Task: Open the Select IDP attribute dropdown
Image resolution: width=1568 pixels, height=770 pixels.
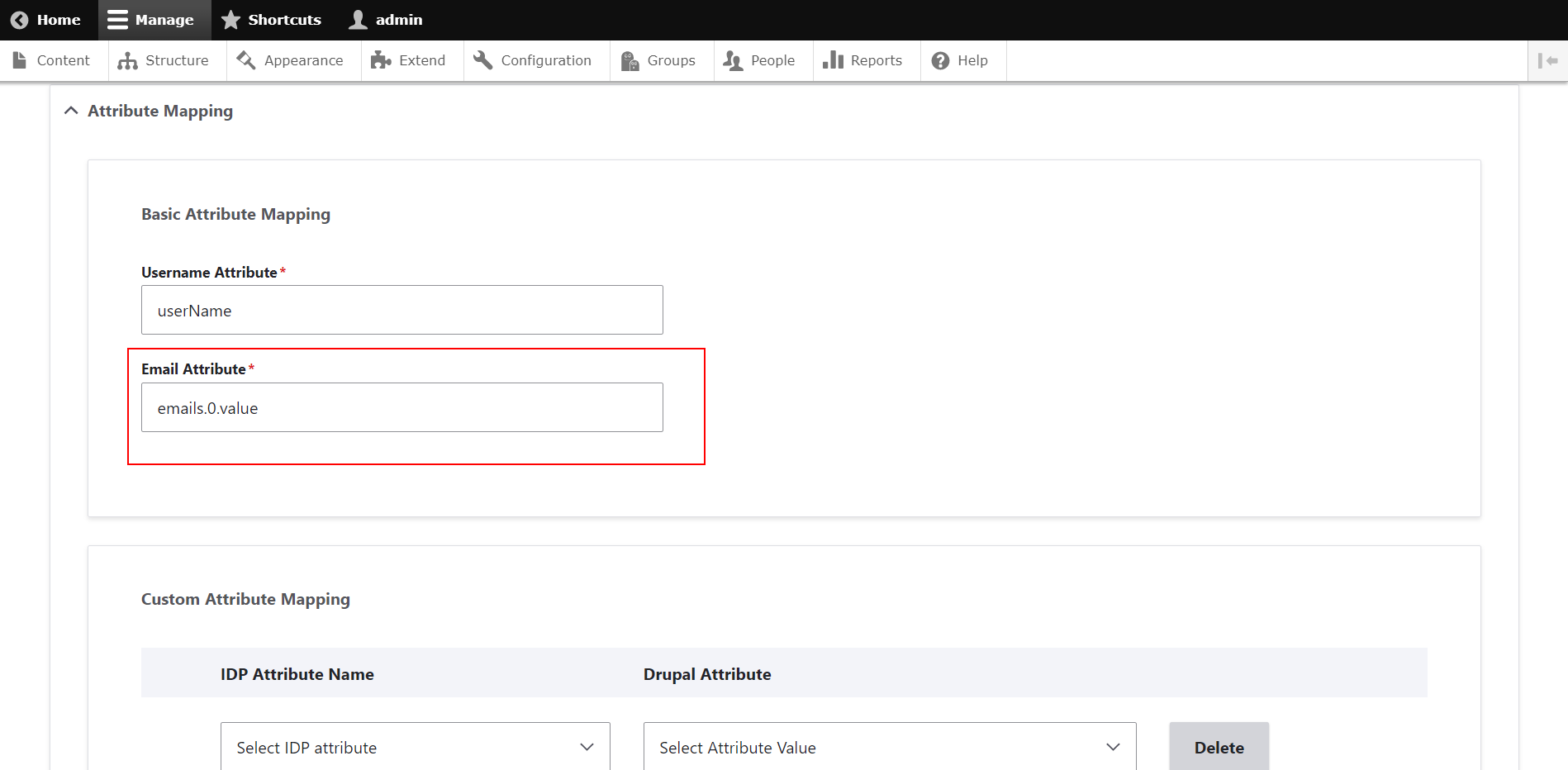Action: pyautogui.click(x=415, y=747)
